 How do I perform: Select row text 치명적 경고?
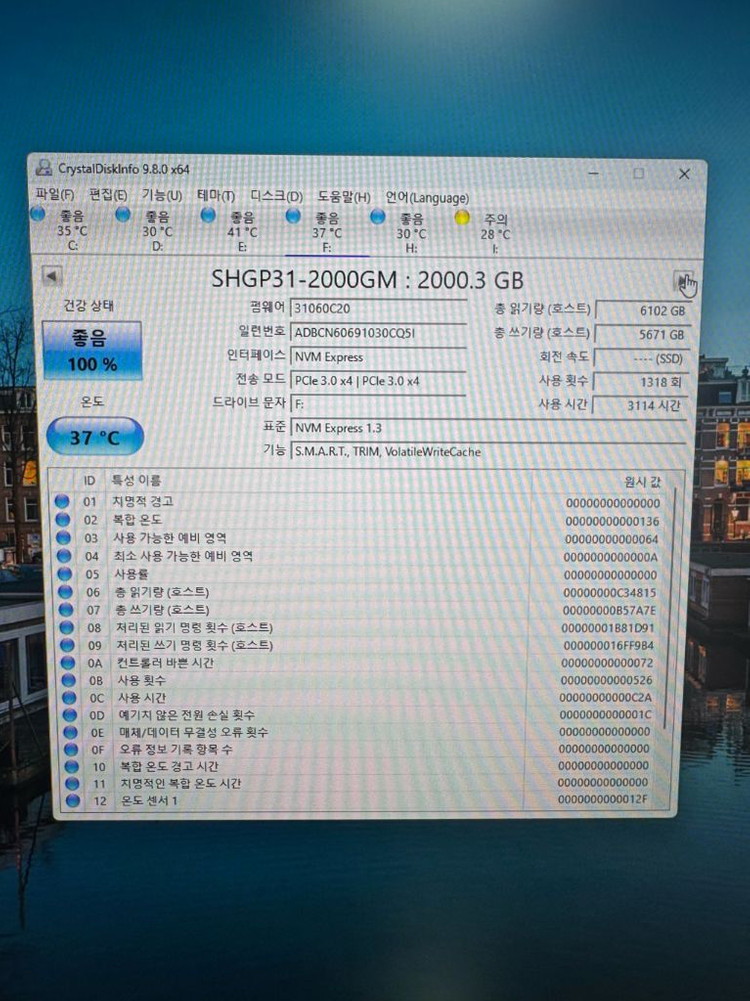143,501
